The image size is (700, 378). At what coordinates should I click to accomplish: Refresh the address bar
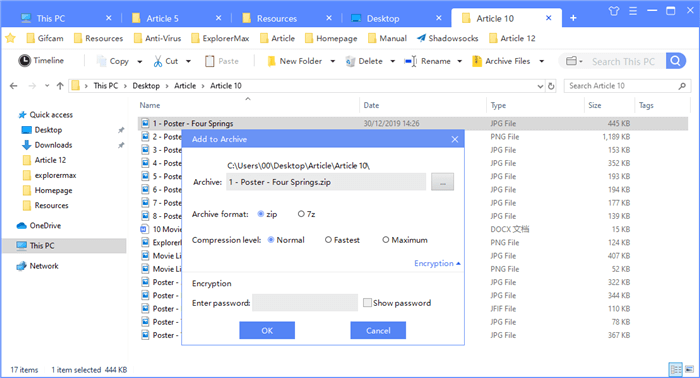551,86
